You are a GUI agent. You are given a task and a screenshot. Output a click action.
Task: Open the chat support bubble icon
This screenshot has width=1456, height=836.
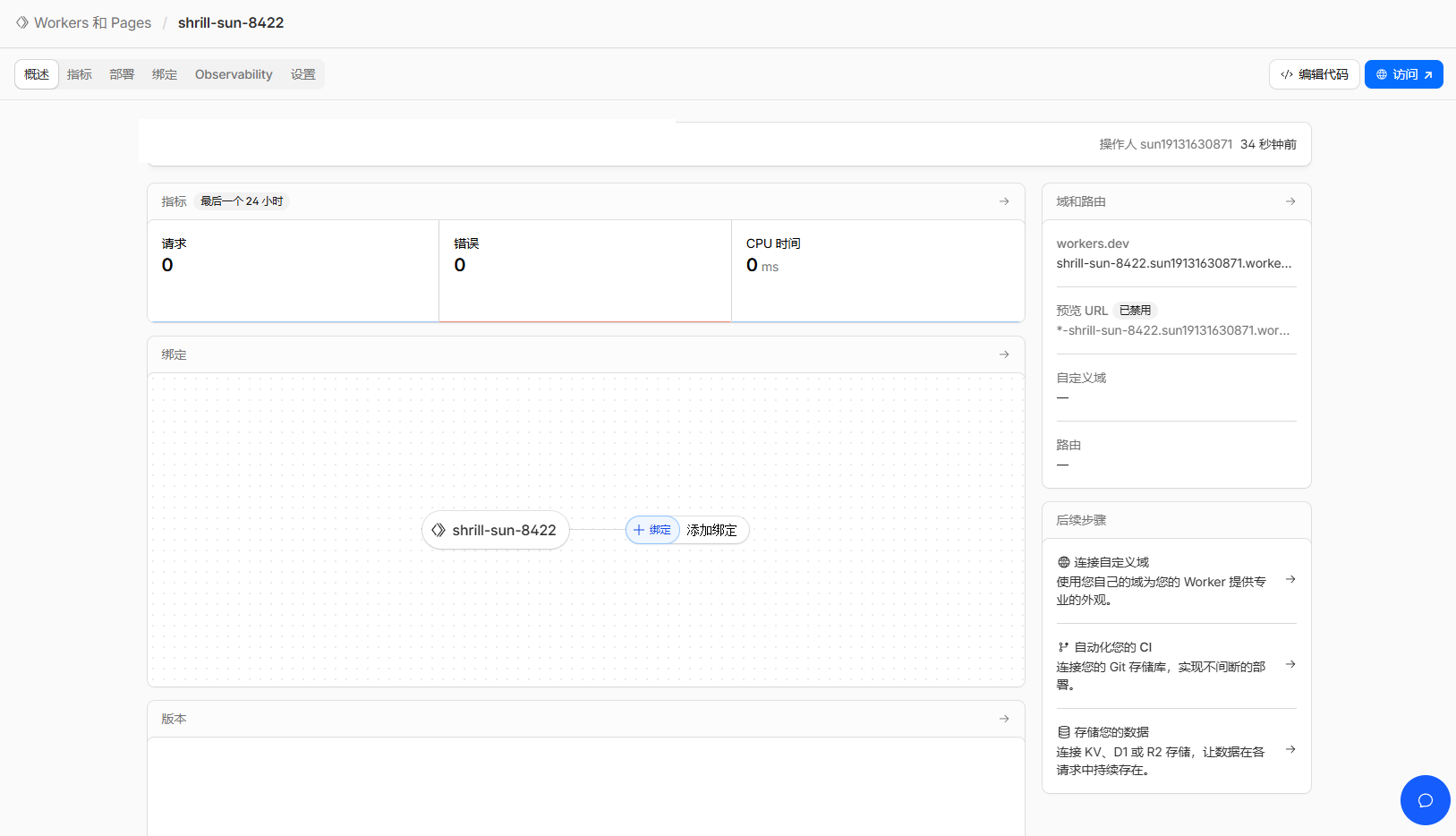point(1425,800)
